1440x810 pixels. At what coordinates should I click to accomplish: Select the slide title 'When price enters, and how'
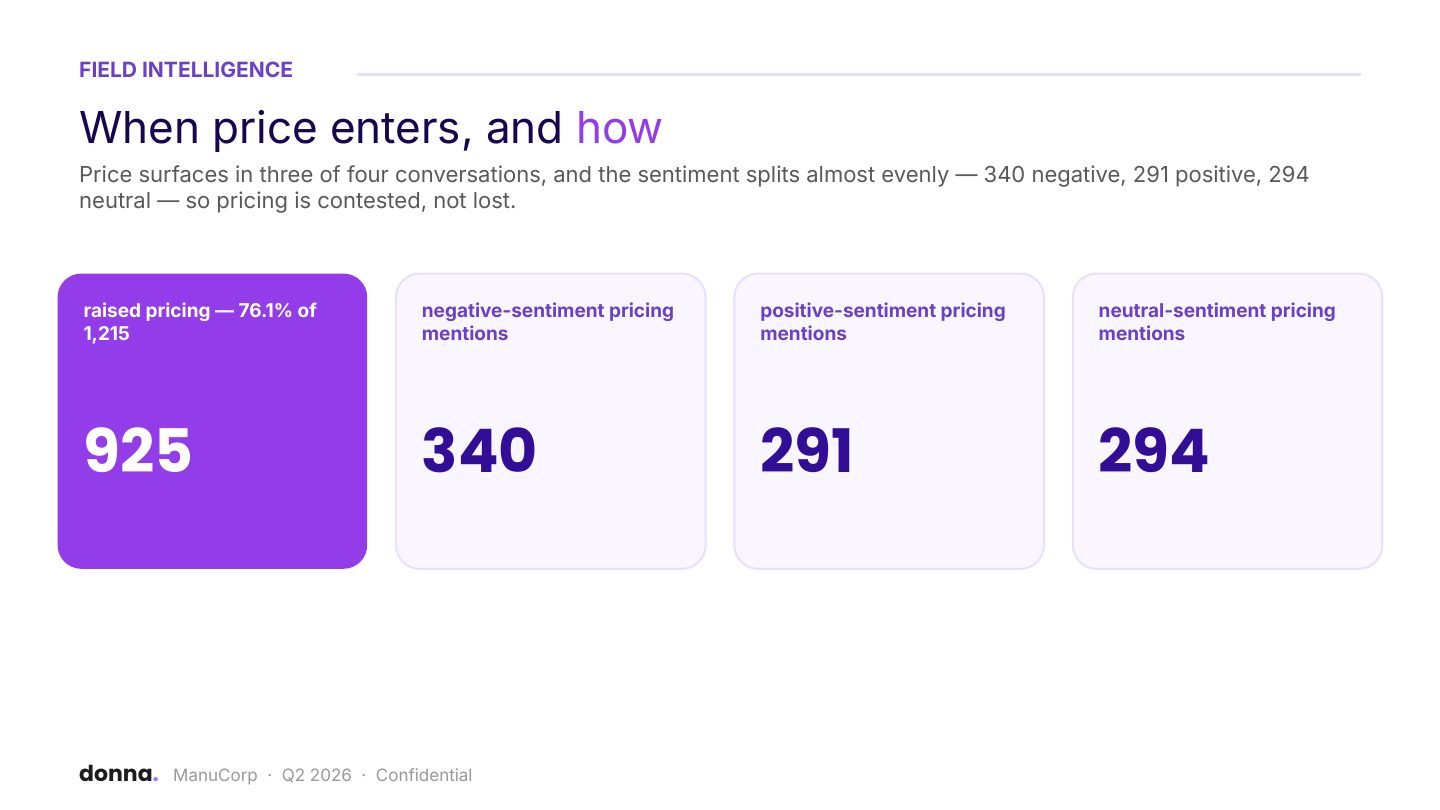370,128
